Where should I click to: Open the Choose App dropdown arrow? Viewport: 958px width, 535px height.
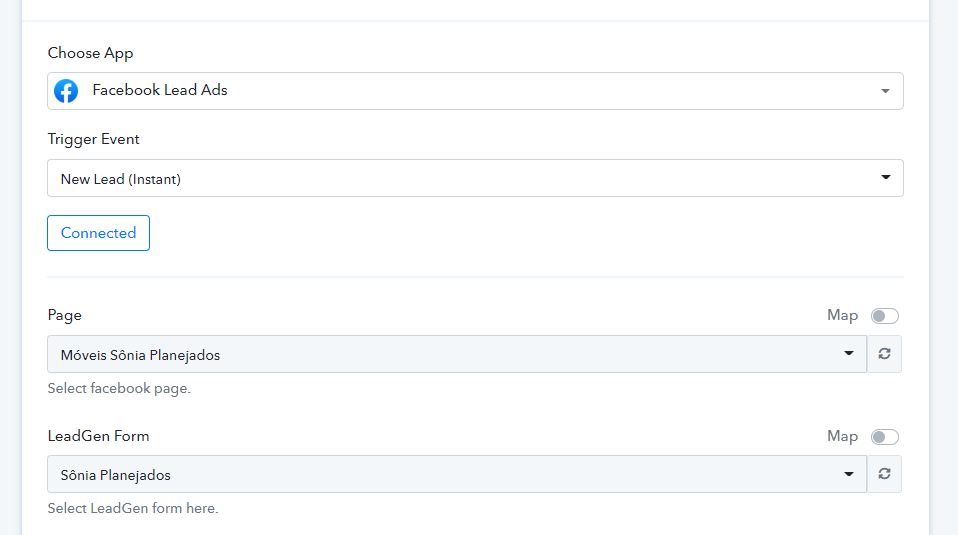click(885, 91)
